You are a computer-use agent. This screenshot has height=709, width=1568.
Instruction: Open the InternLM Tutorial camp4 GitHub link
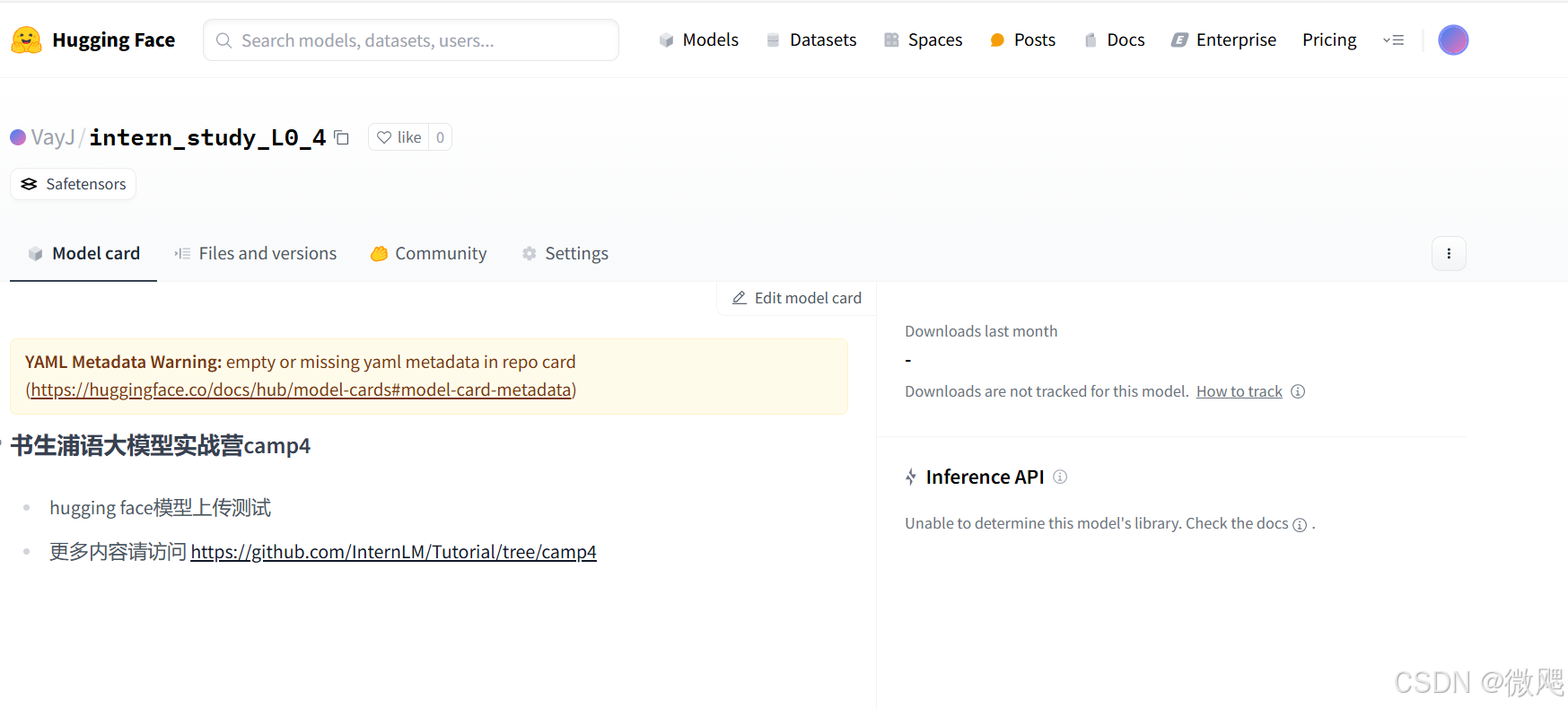(393, 552)
